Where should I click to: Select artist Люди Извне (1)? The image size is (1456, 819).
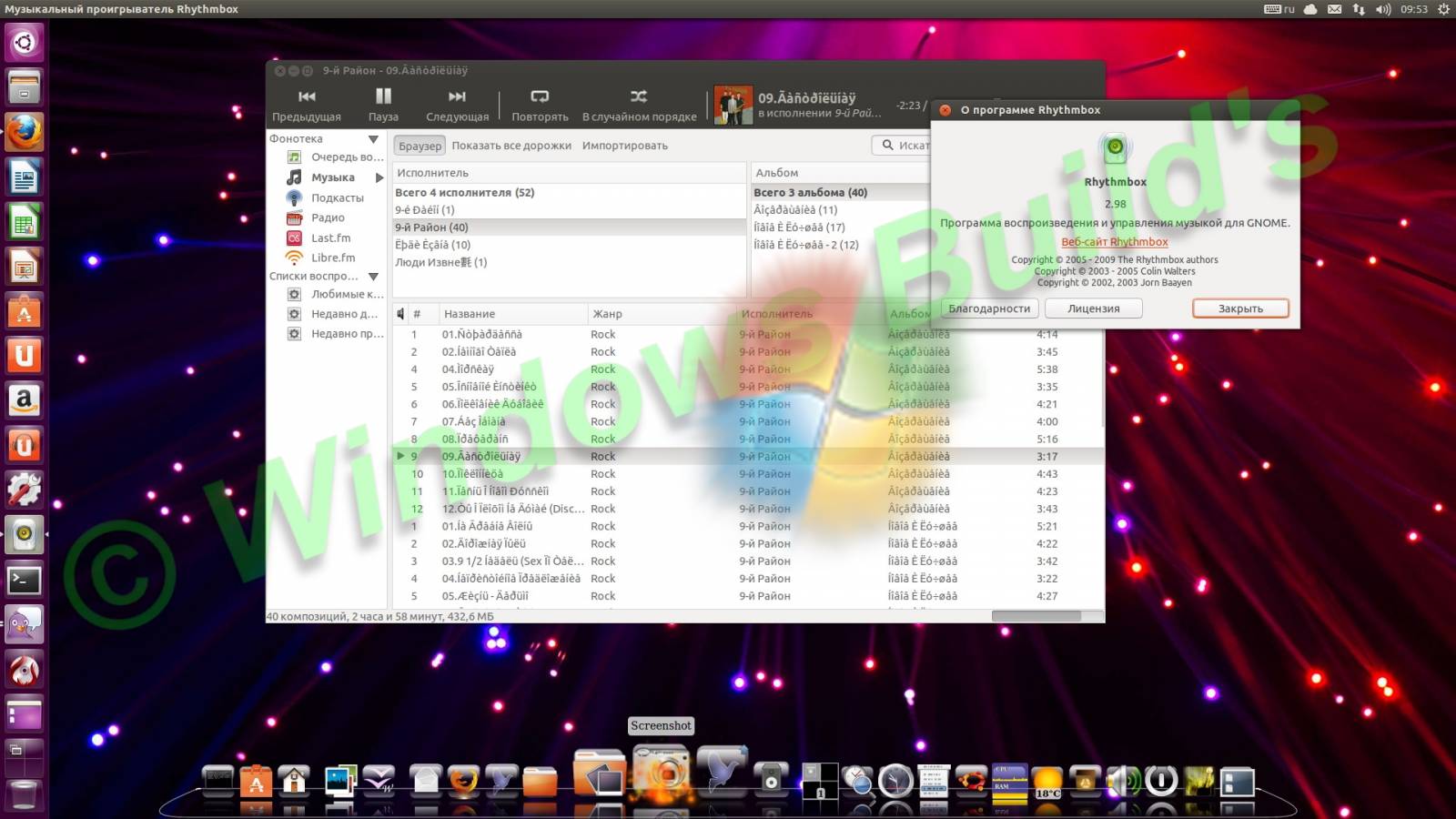(x=569, y=262)
